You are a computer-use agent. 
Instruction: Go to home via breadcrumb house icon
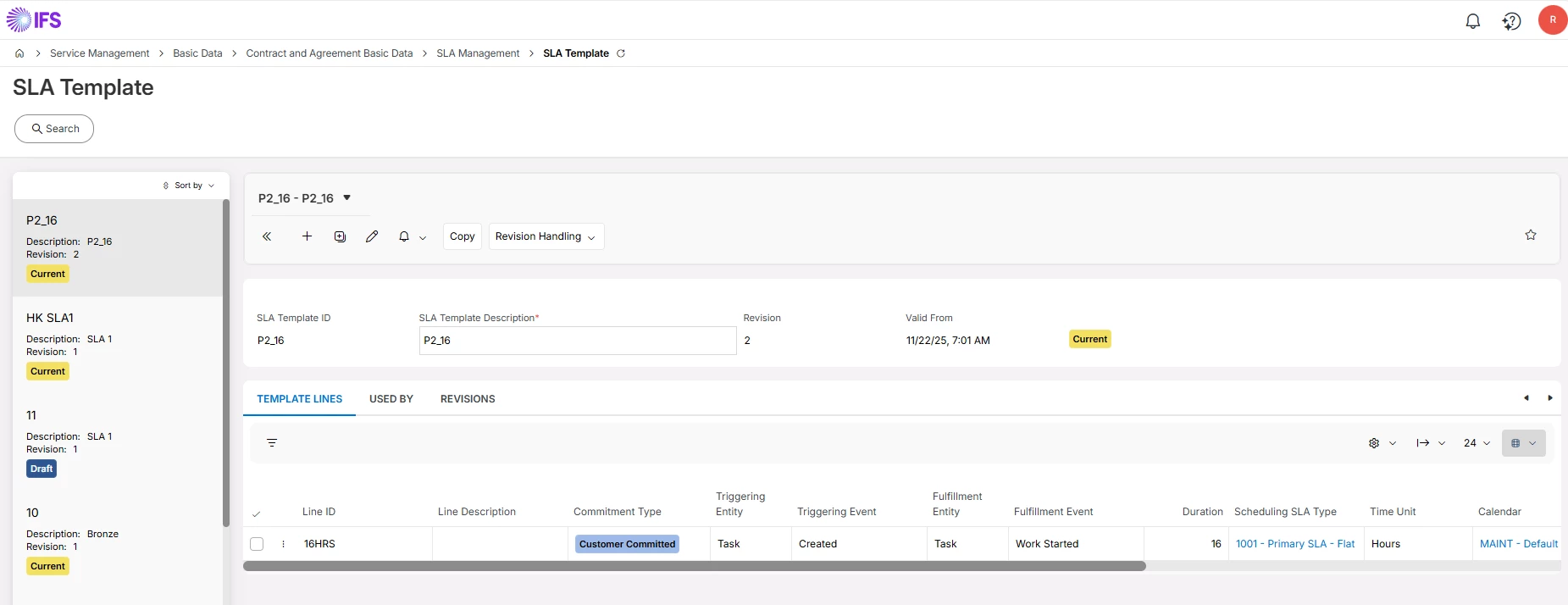point(19,53)
